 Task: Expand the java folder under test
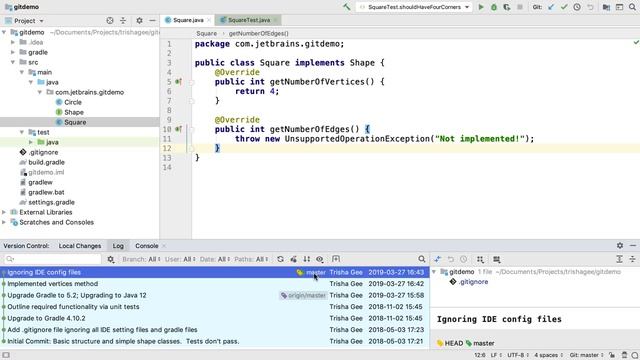tap(31, 142)
